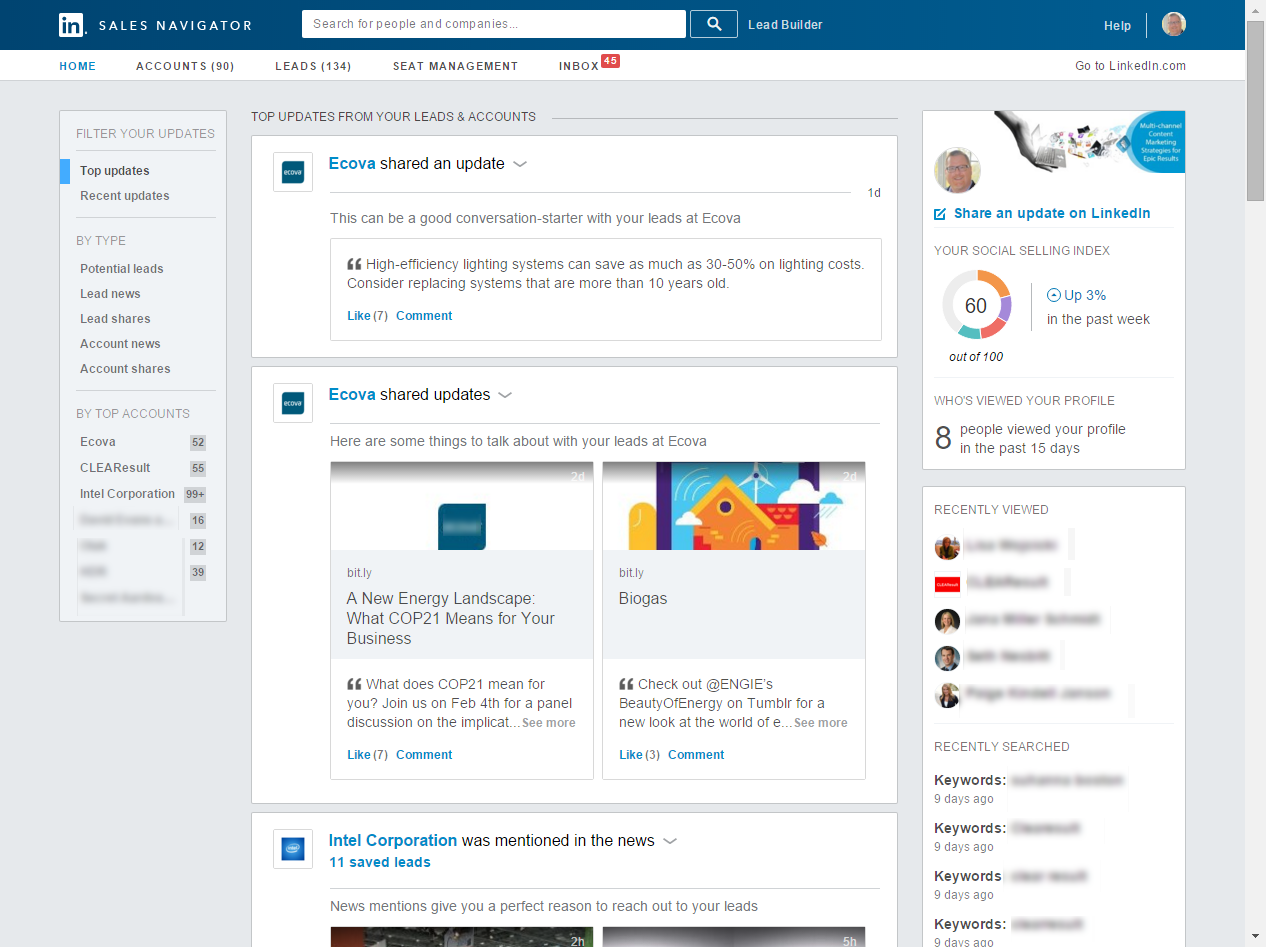Click the fifth profile photo in Recently Viewed
The height and width of the screenshot is (947, 1266).
[947, 695]
